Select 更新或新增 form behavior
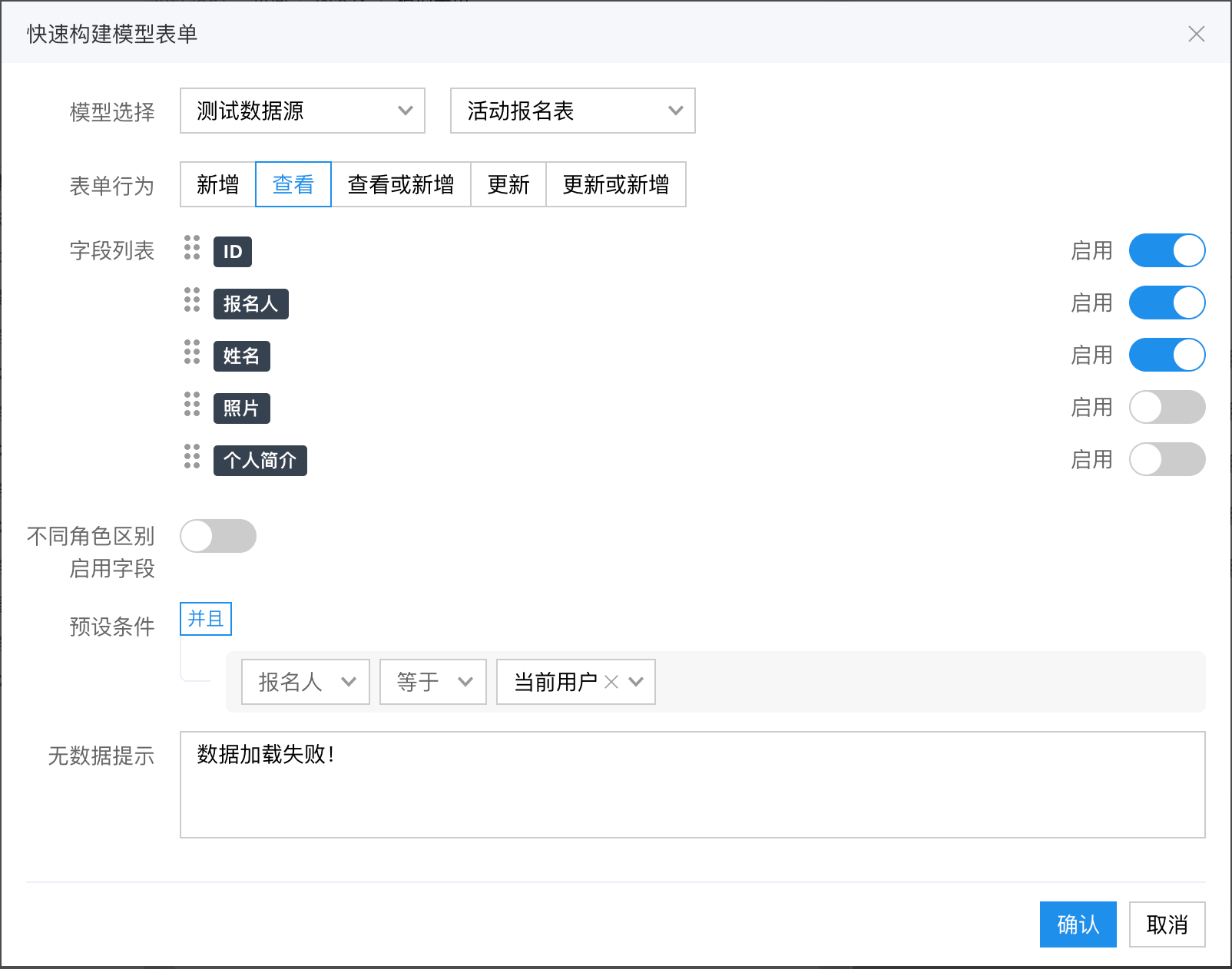 [616, 184]
